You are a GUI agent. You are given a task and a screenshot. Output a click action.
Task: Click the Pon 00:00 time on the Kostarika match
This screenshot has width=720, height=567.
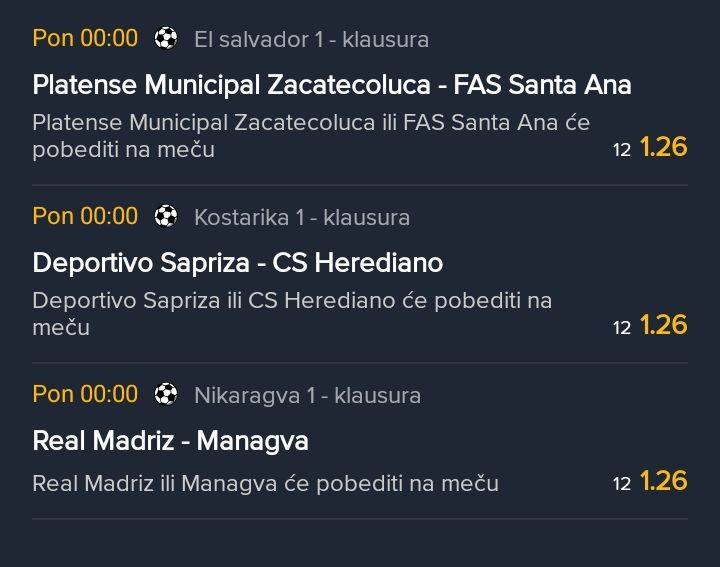tap(85, 216)
